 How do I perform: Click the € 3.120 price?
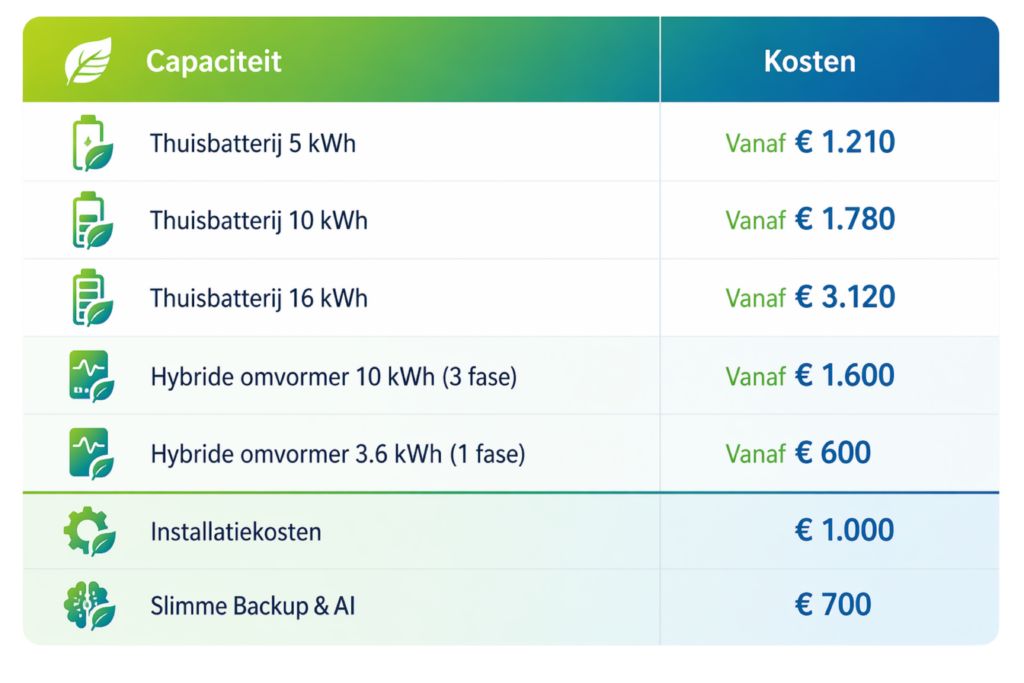pyautogui.click(x=844, y=297)
